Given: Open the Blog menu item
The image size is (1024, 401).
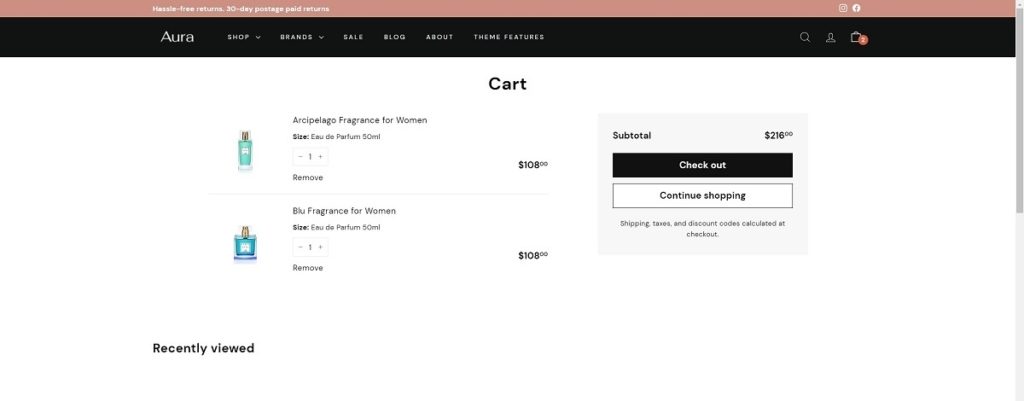Looking at the screenshot, I should click(394, 37).
